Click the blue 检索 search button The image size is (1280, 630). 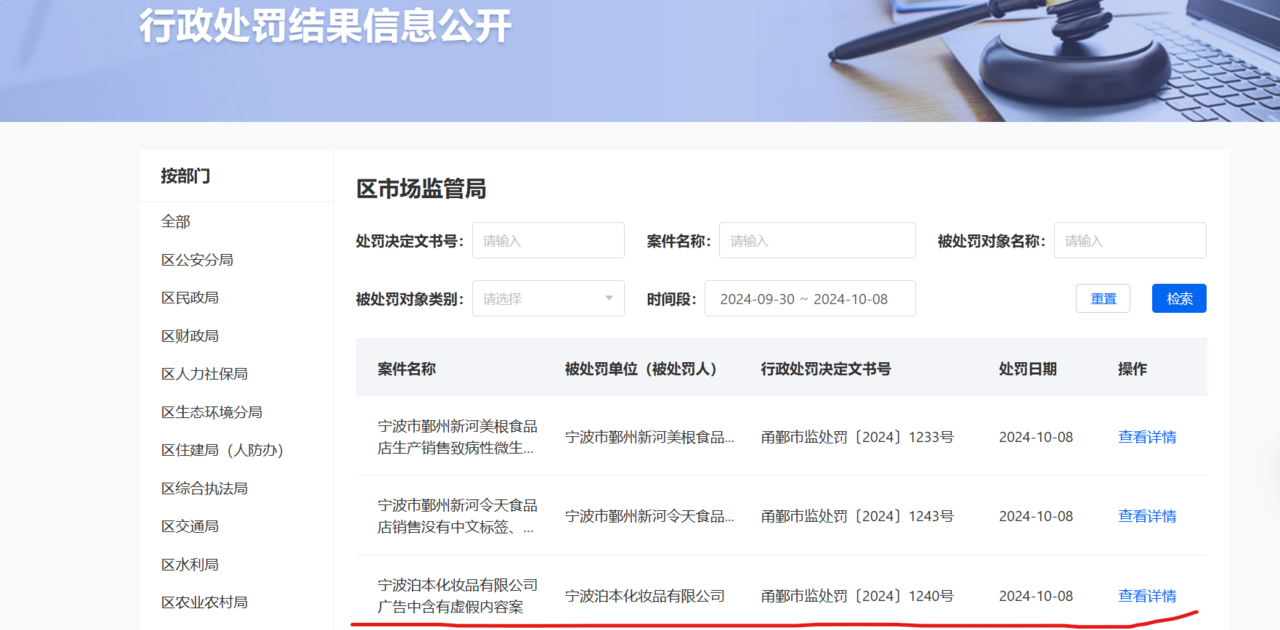(1179, 298)
